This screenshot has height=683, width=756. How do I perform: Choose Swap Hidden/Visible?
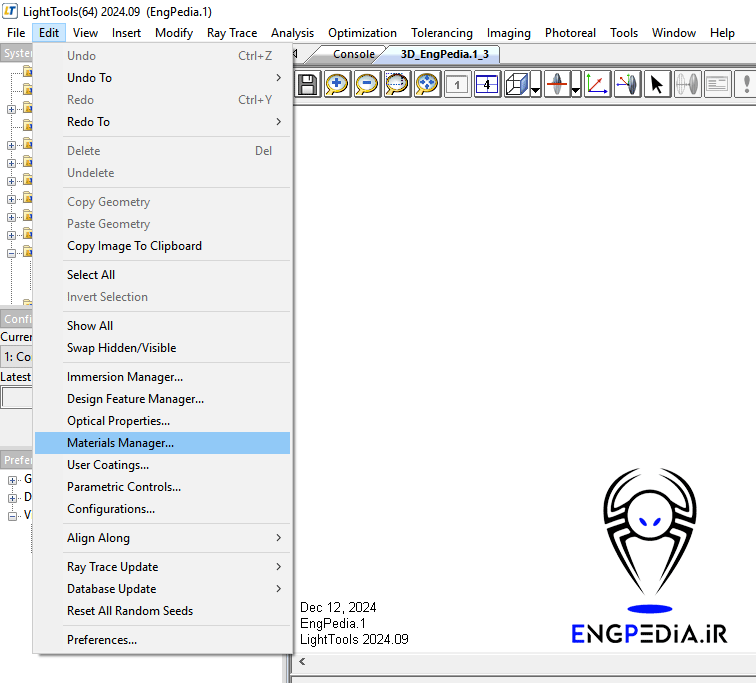162,348
